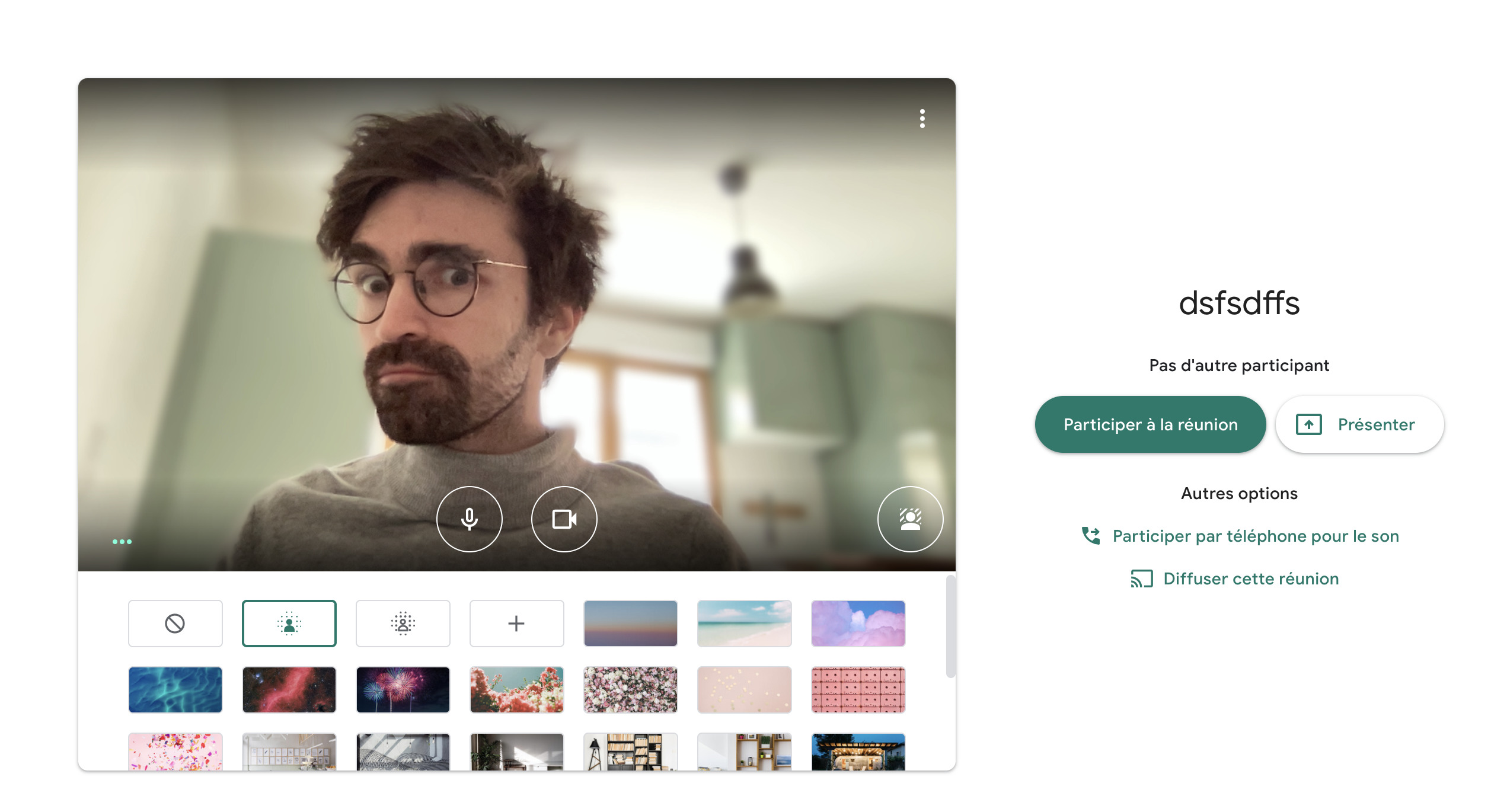Image resolution: width=1507 pixels, height=812 pixels.
Task: Choose the white wooden shelves background
Action: 745,752
